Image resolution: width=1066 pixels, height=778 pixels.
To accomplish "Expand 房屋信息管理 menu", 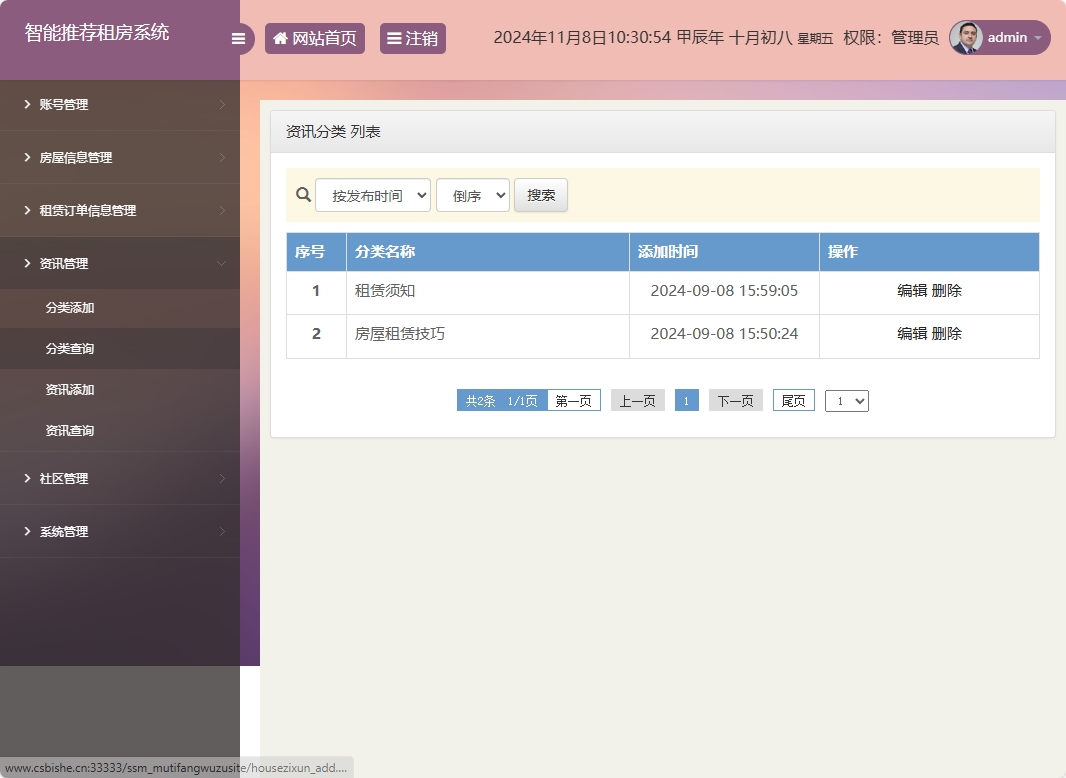I will [120, 158].
